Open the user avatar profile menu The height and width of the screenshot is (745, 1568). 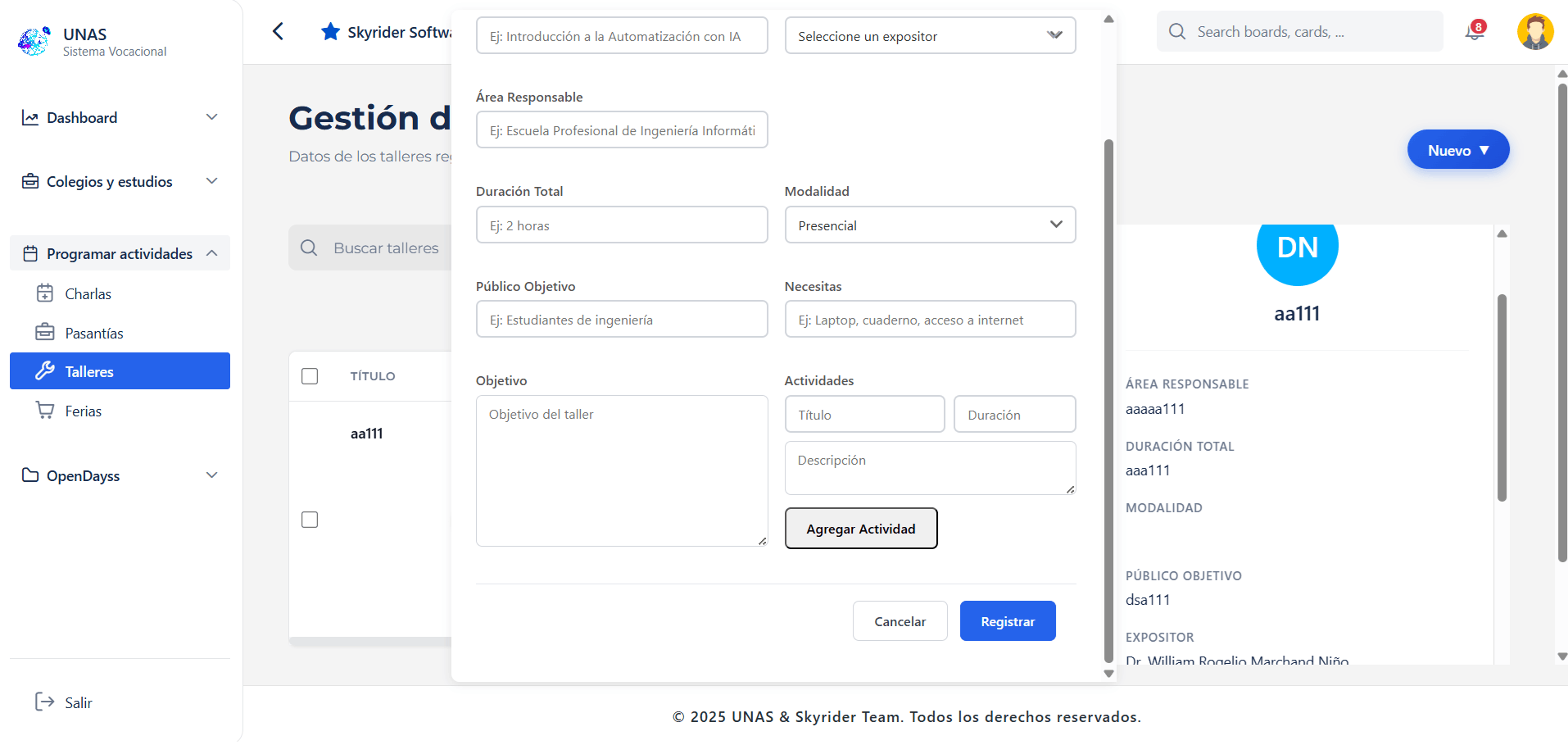pos(1534,32)
